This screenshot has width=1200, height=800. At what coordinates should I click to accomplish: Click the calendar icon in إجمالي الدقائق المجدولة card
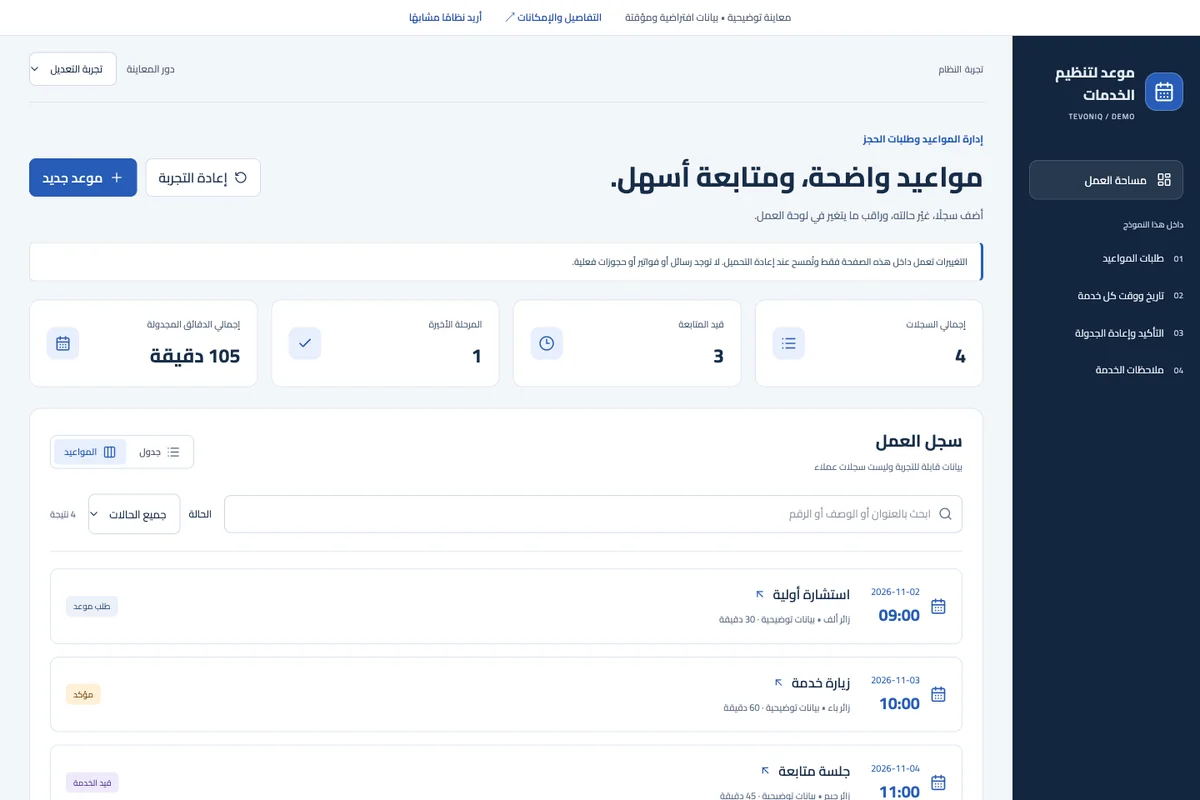[63, 343]
